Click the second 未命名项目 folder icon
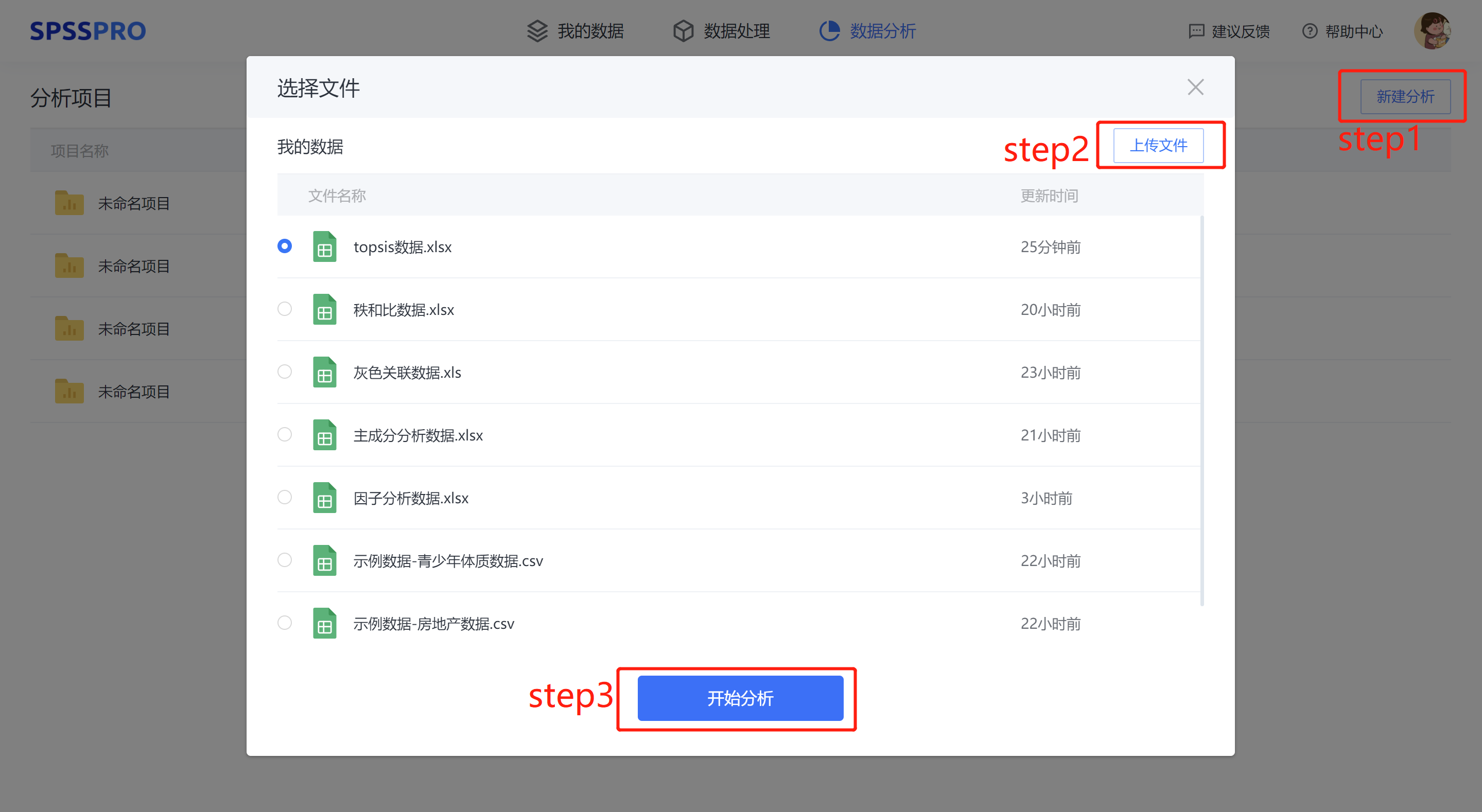Screen dimensions: 1482x812 (69, 266)
